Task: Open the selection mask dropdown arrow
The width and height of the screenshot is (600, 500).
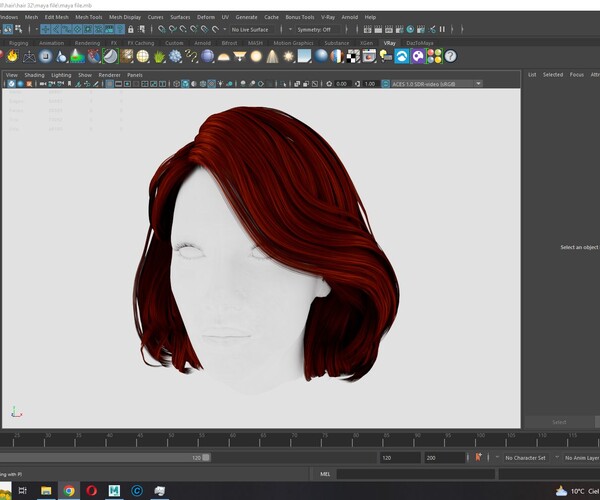Action: click(x=37, y=29)
